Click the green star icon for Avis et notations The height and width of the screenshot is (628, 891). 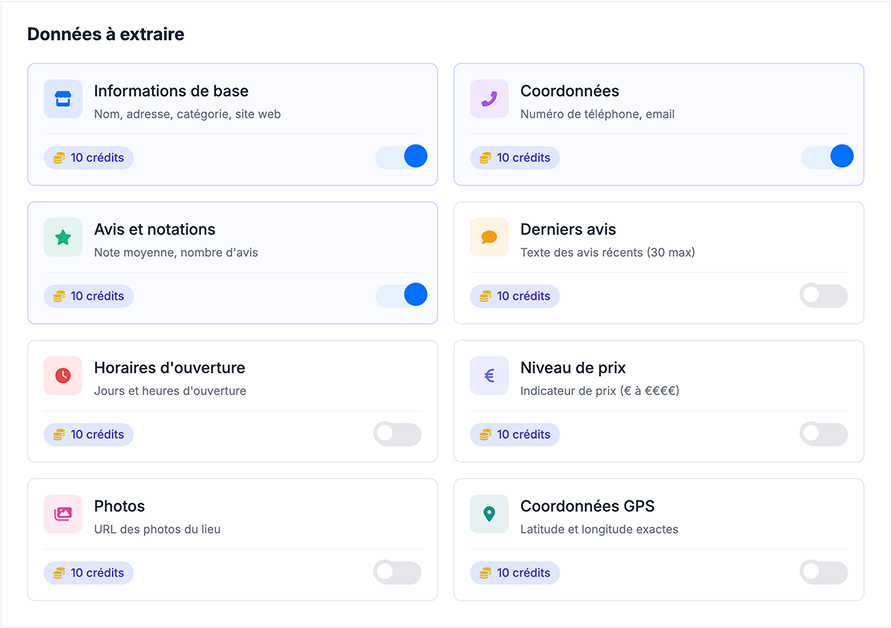[x=63, y=237]
